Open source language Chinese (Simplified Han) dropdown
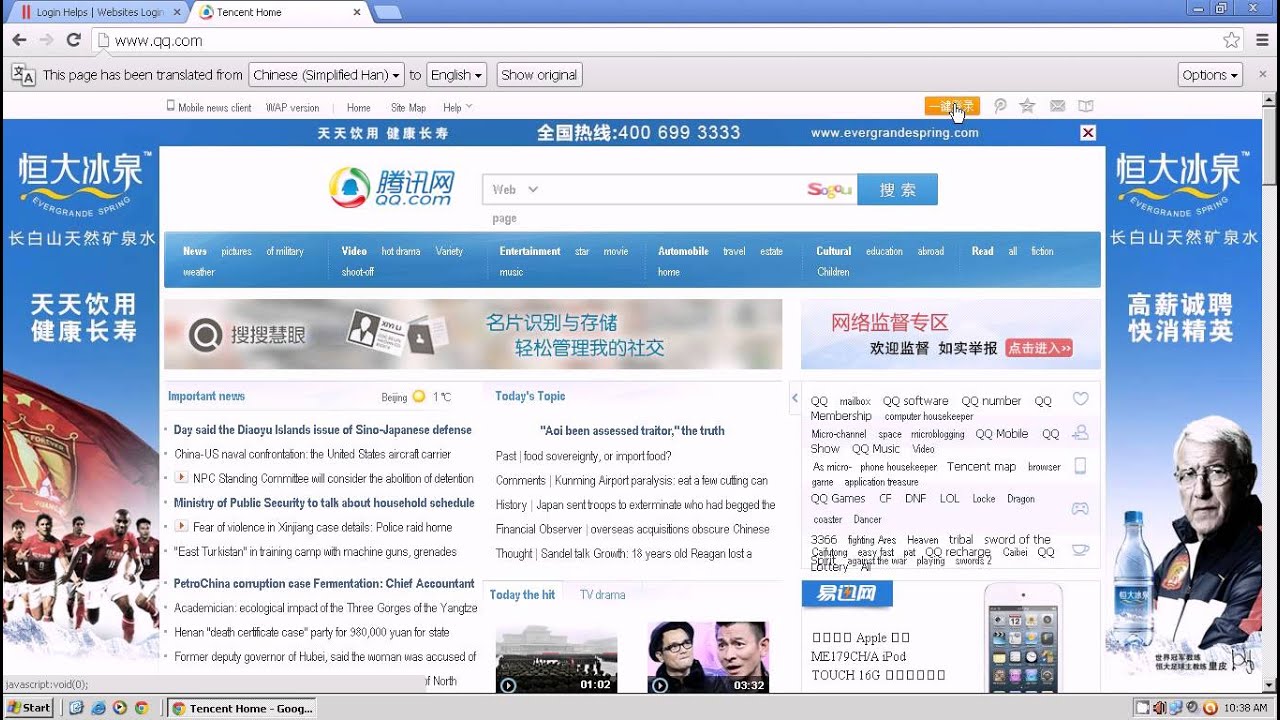 (x=326, y=75)
